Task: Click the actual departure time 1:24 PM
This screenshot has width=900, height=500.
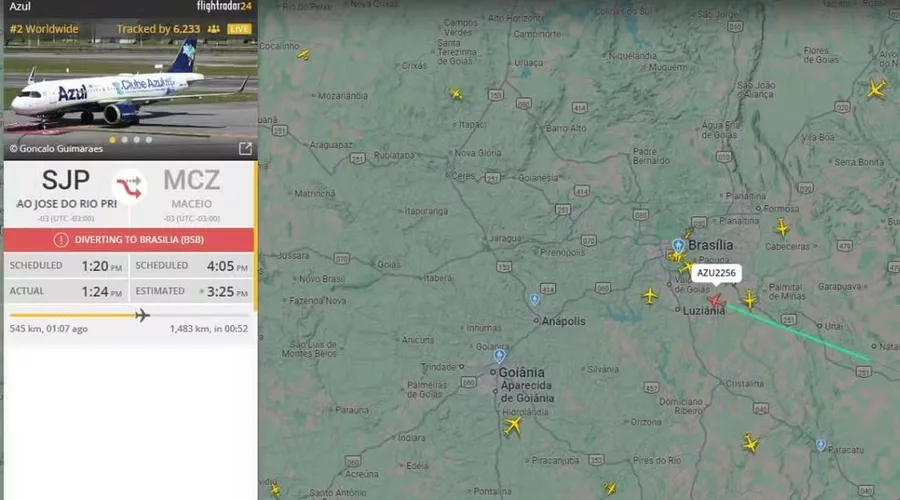Action: click(x=102, y=292)
